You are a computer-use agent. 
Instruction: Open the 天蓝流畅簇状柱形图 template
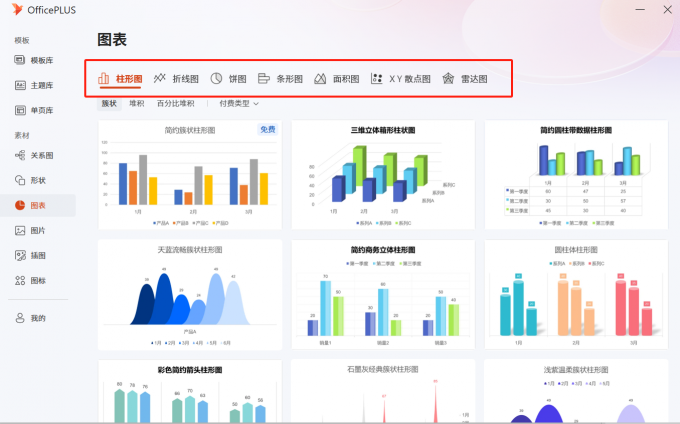(x=190, y=295)
